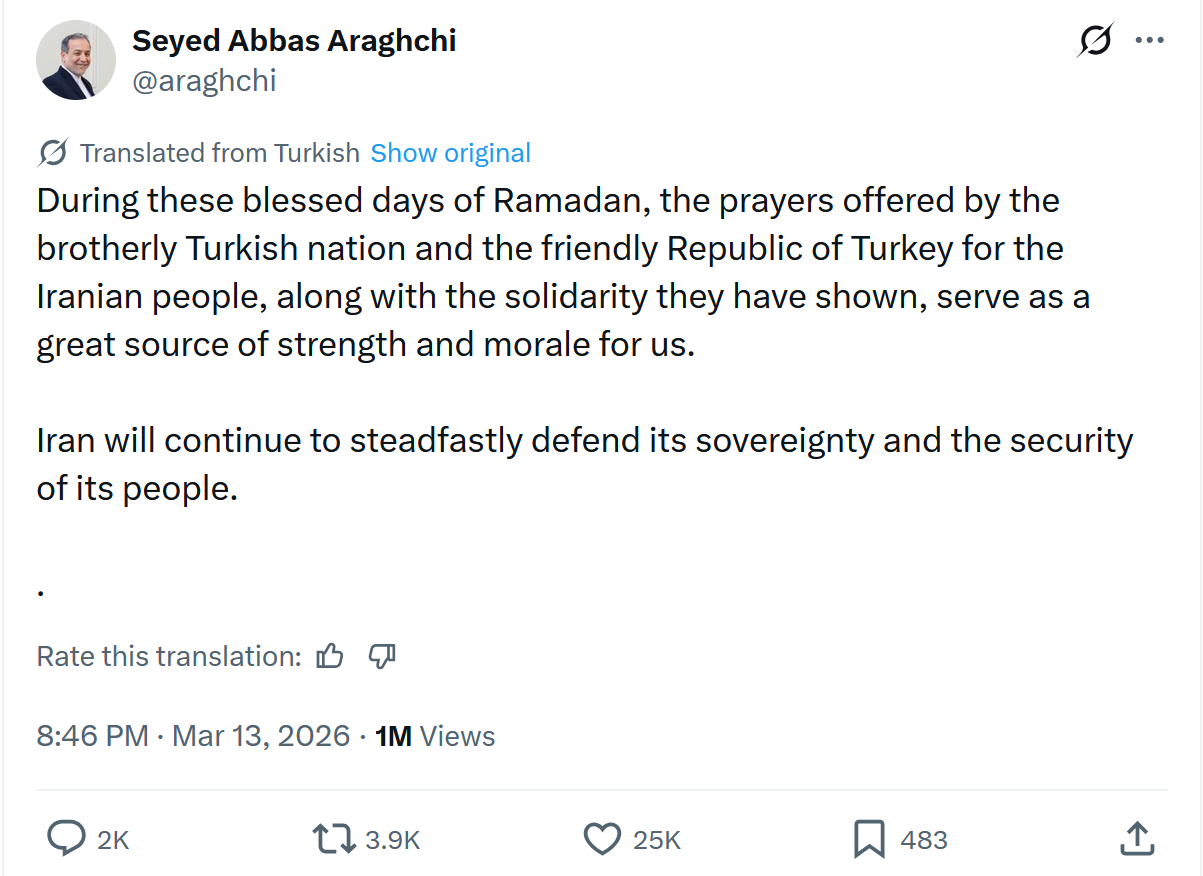Repost this post using the arrows icon

(x=334, y=839)
